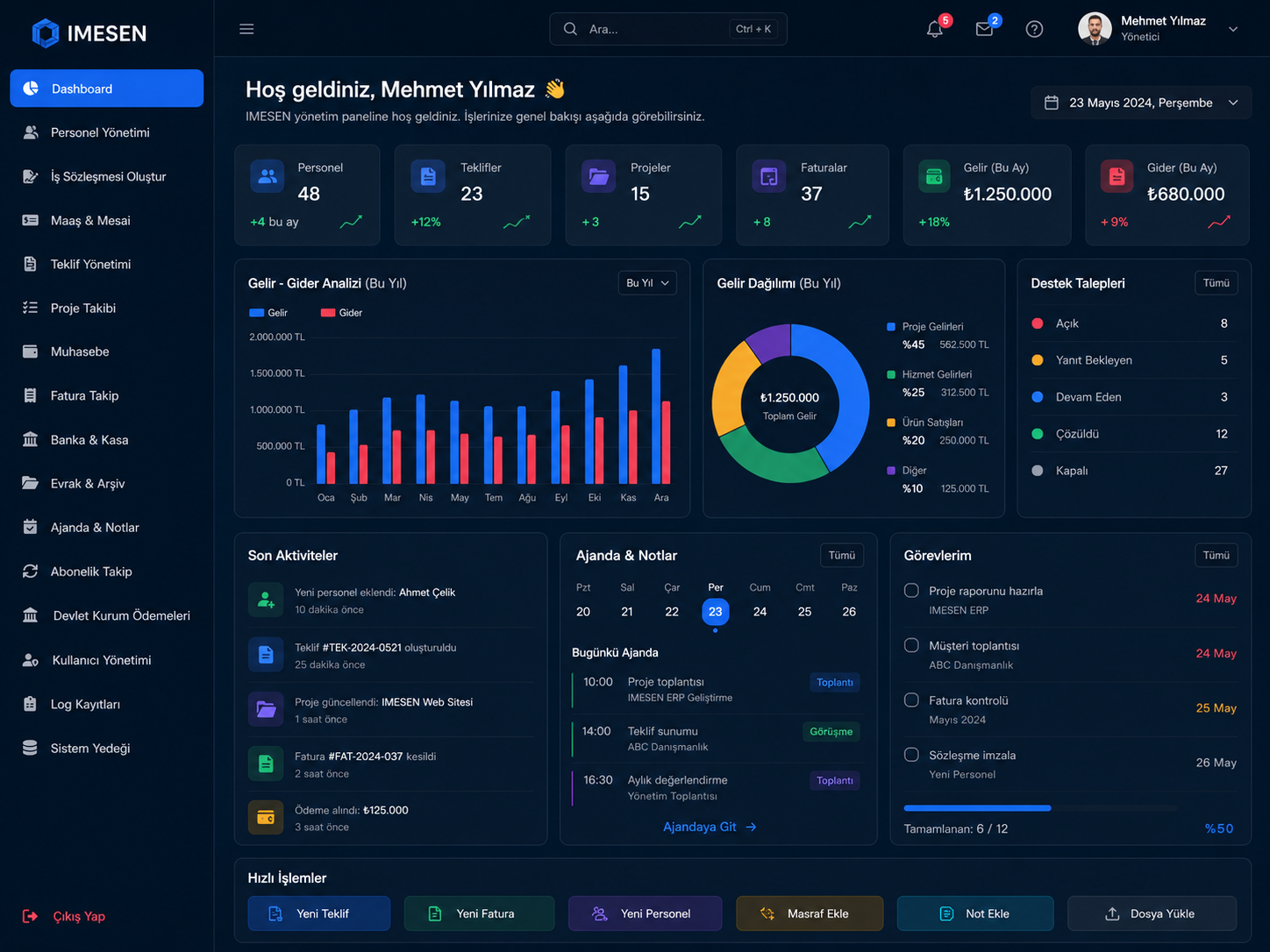Image resolution: width=1270 pixels, height=952 pixels.
Task: Open Ajanda & Notlar menu item
Action: point(107,527)
